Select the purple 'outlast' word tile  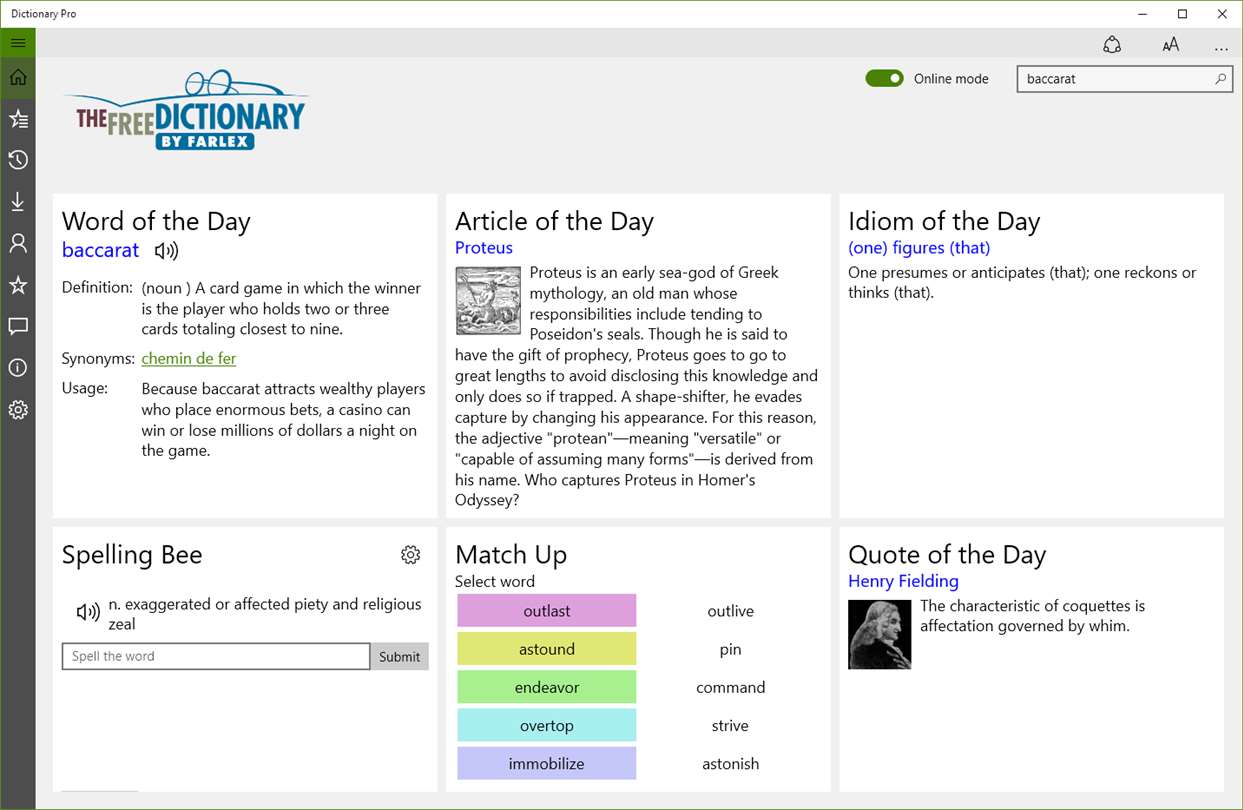pyautogui.click(x=546, y=611)
